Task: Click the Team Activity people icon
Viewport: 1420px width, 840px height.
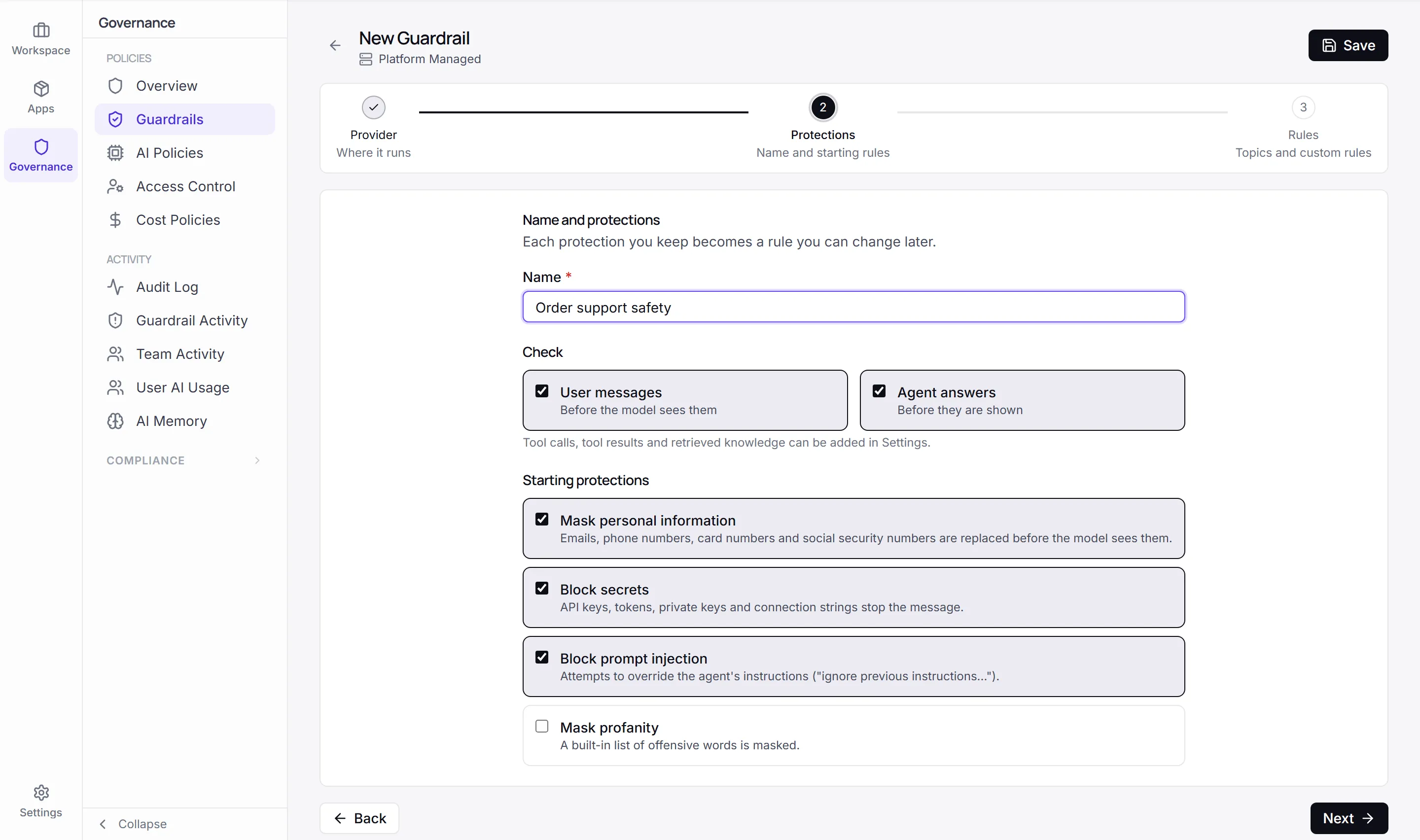Action: click(115, 354)
